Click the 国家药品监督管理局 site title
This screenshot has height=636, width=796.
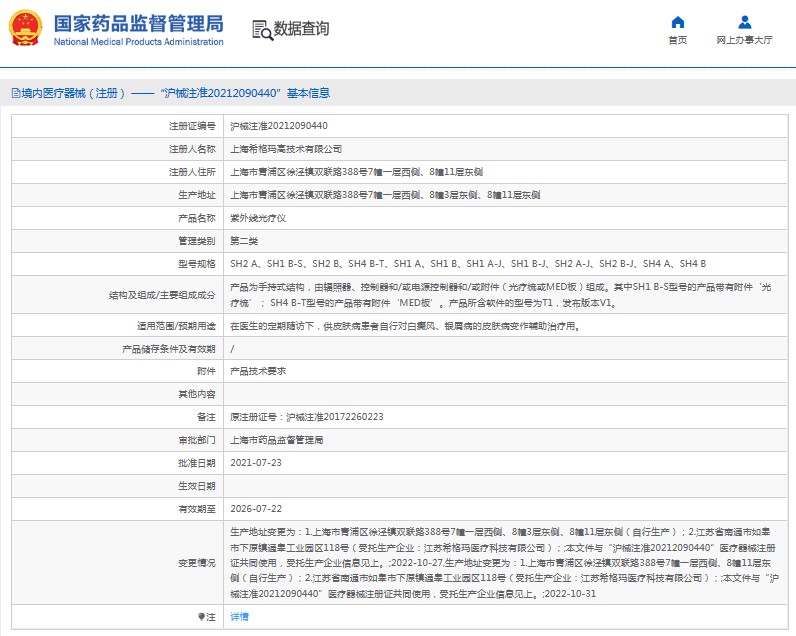pos(139,23)
